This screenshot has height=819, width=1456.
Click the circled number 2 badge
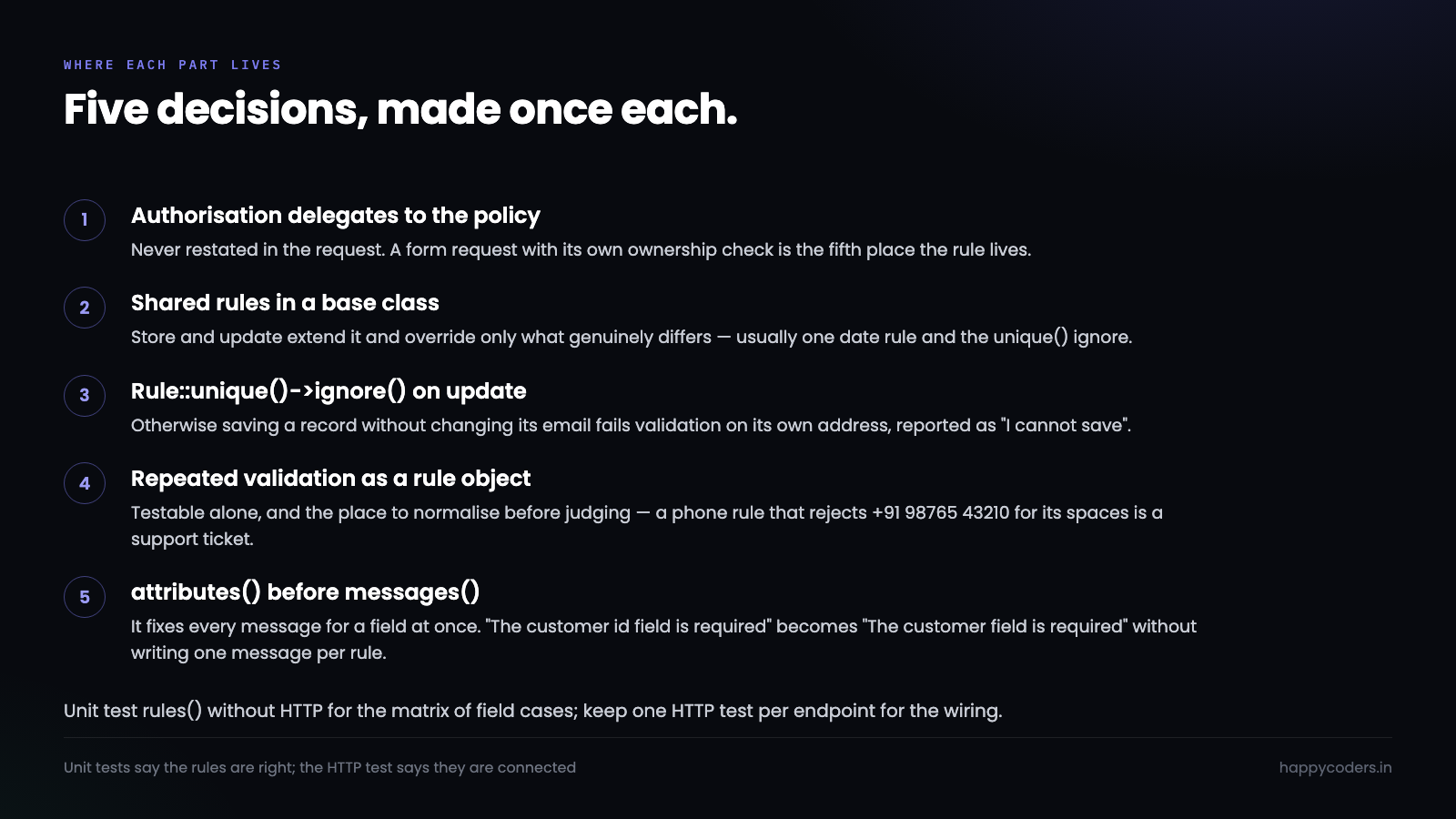pos(85,308)
